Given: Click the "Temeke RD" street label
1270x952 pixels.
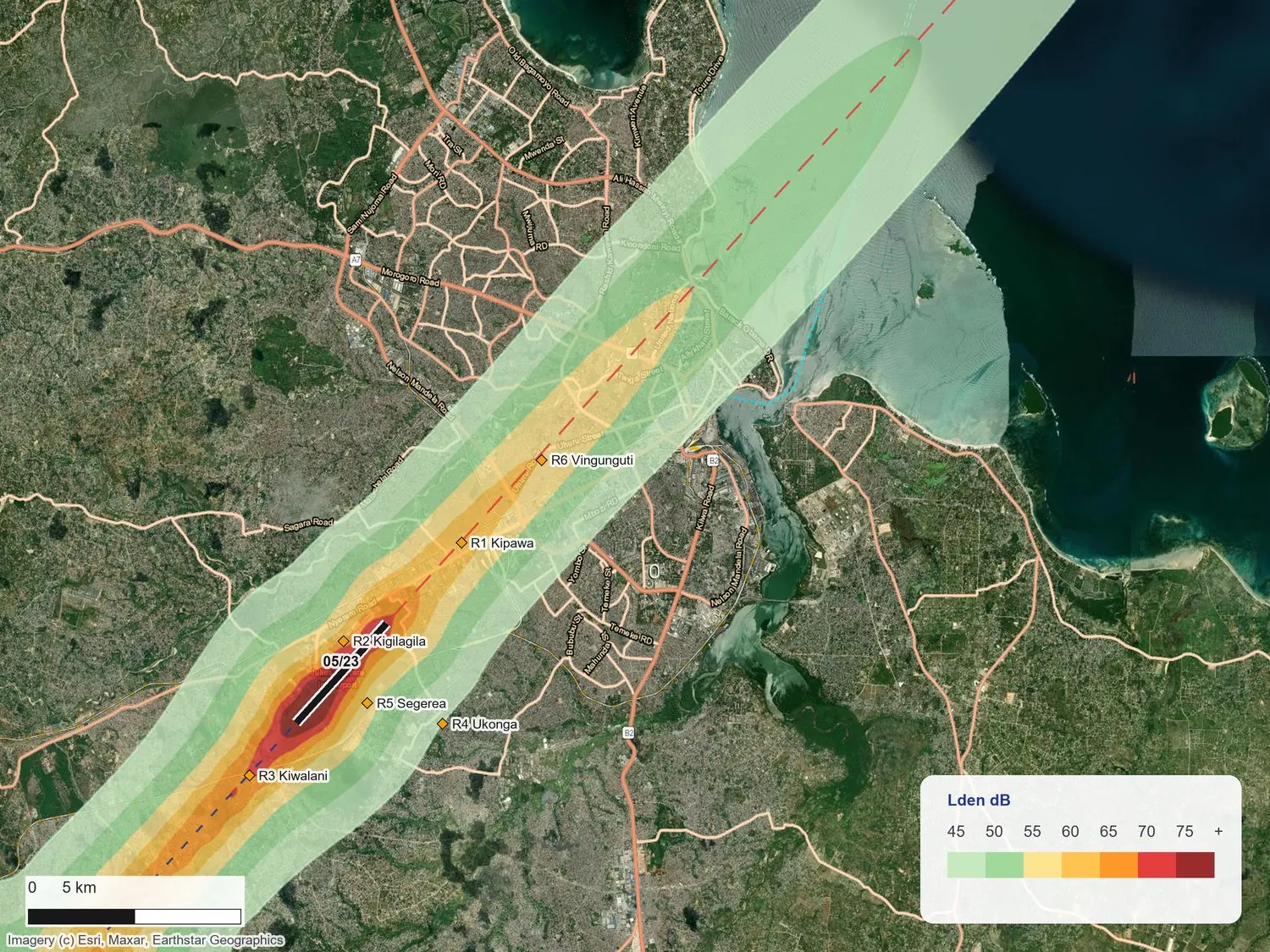Looking at the screenshot, I should click(x=632, y=635).
